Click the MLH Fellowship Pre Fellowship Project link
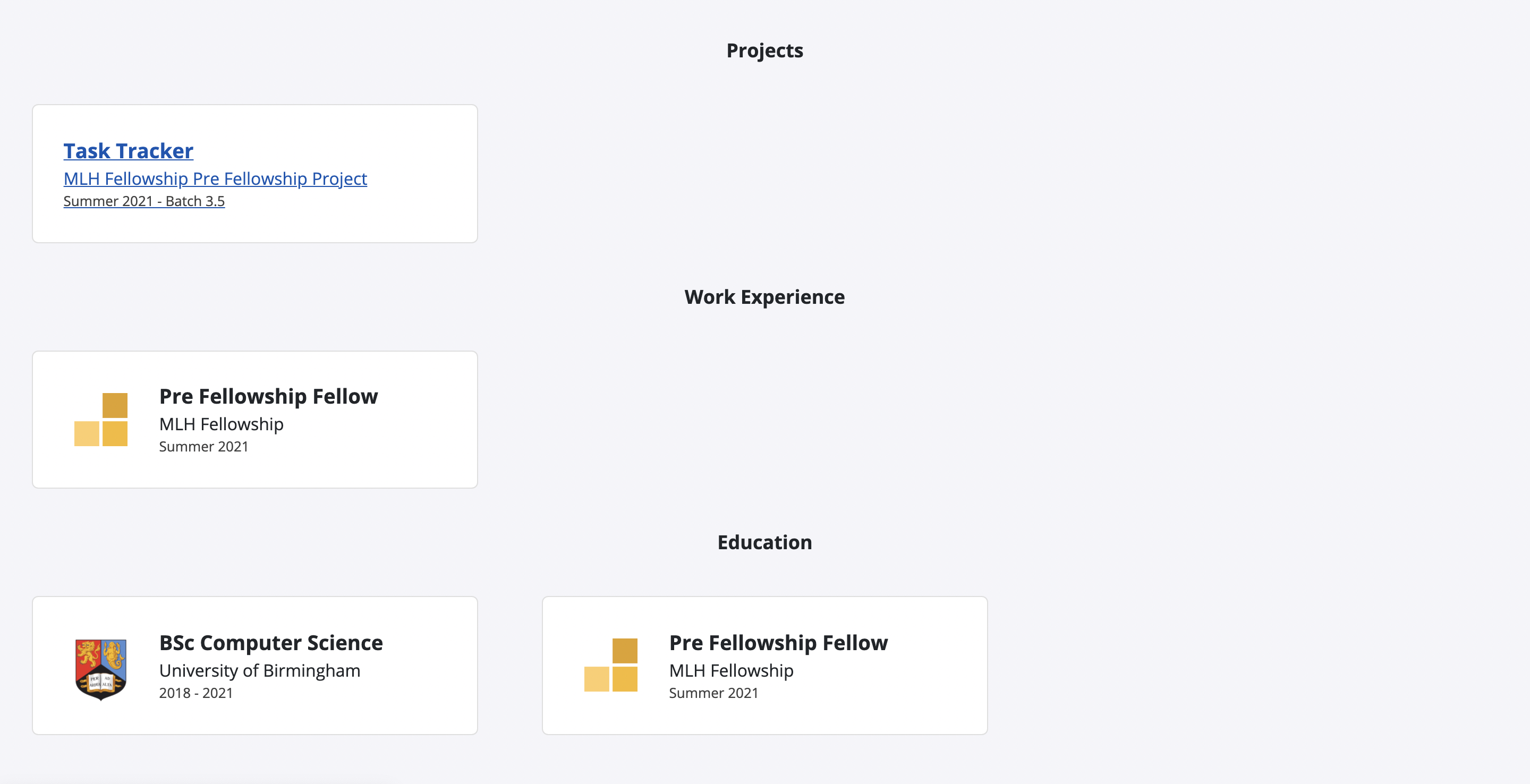The image size is (1530, 784). pos(215,179)
